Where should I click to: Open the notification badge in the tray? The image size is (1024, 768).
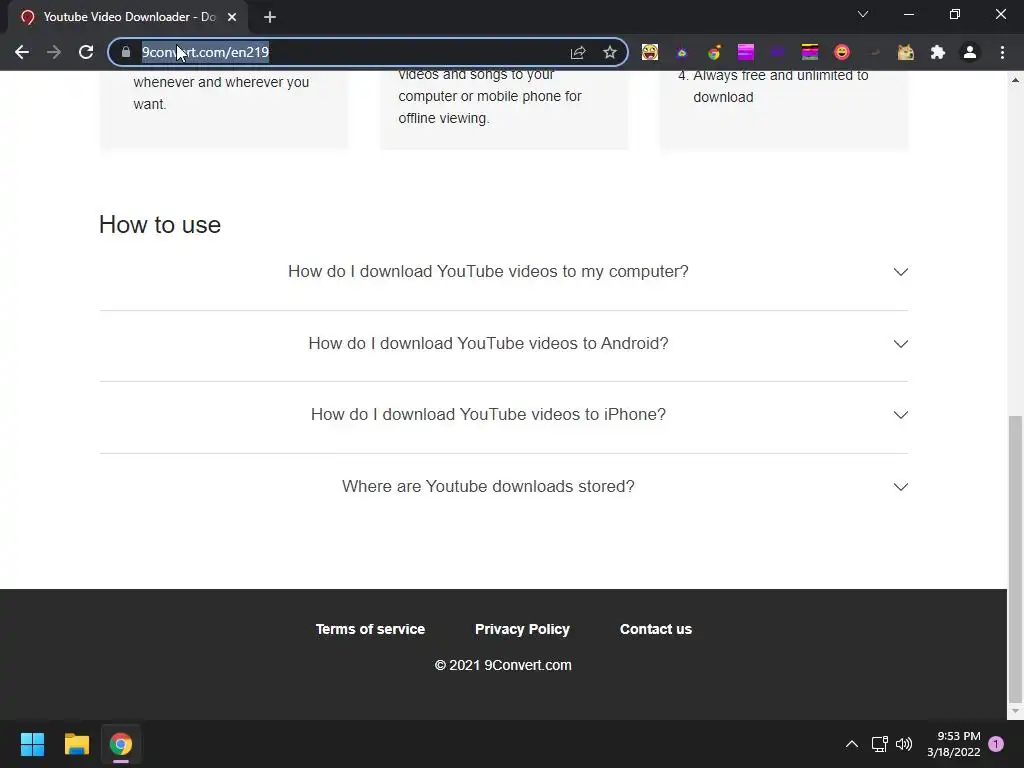tap(996, 744)
